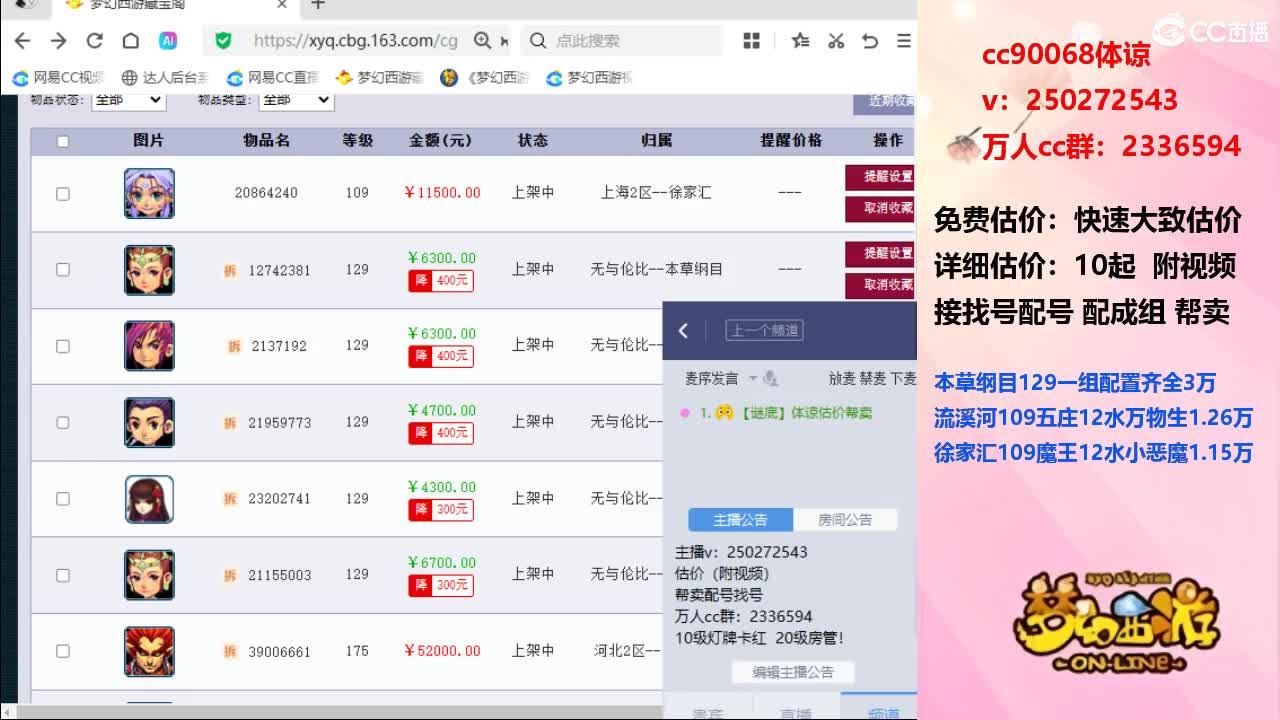Open the 网易CC直播 bookmark

[x=273, y=78]
